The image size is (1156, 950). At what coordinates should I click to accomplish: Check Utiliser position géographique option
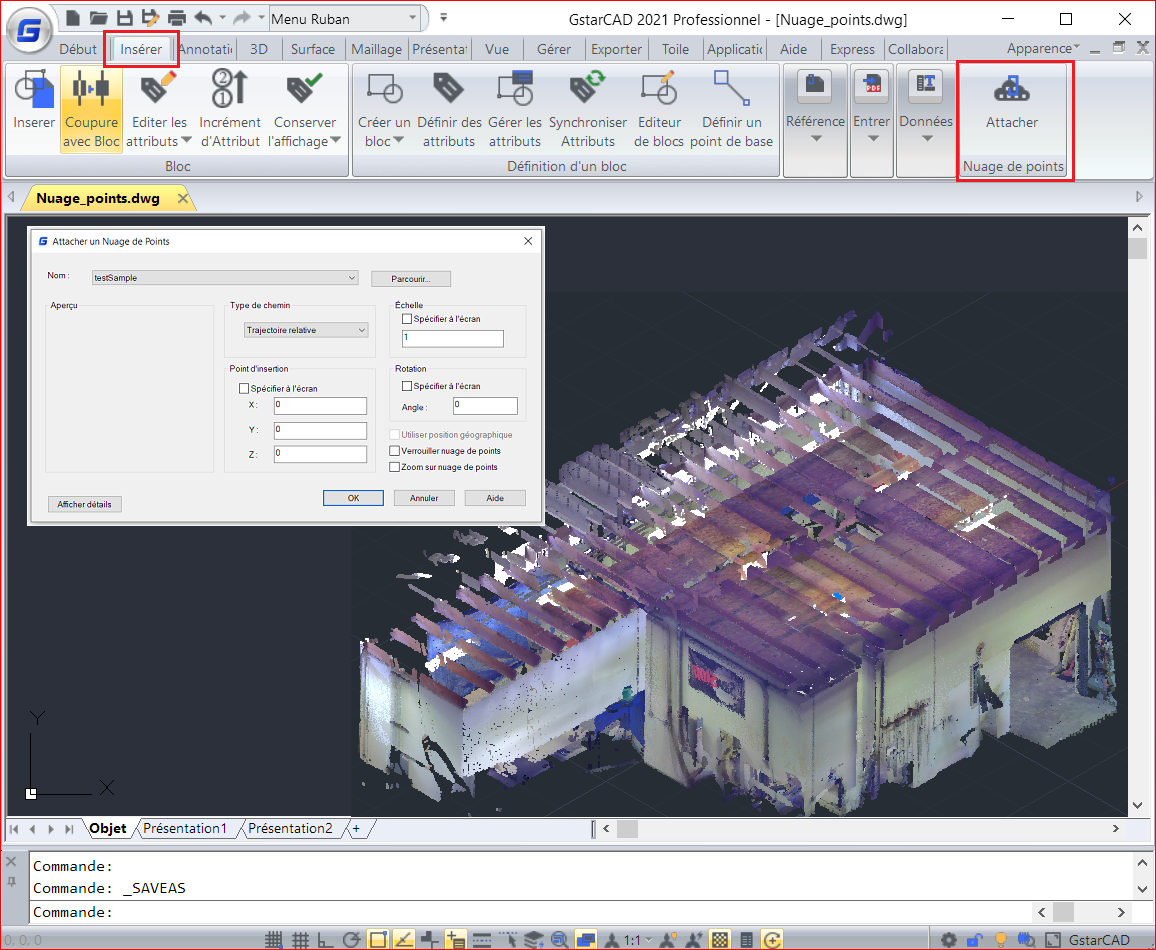pyautogui.click(x=394, y=435)
